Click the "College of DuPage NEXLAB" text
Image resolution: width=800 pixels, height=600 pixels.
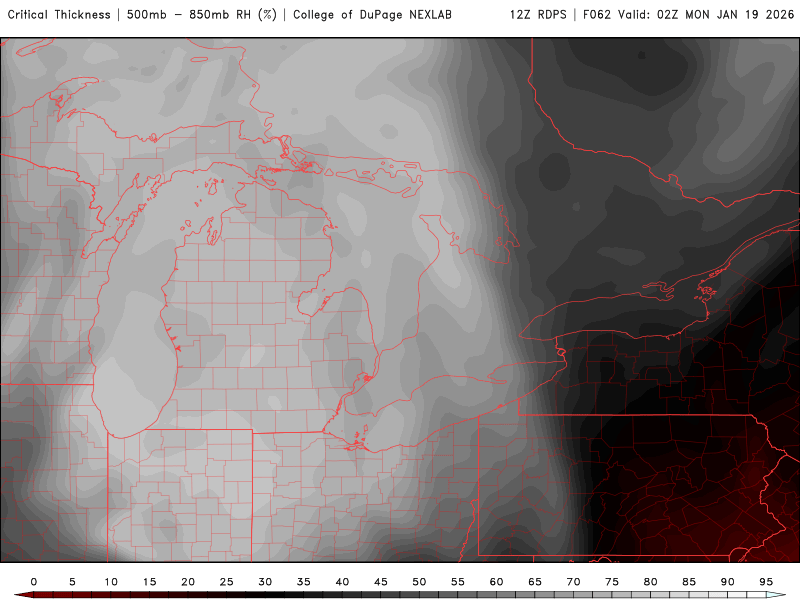(x=372, y=15)
